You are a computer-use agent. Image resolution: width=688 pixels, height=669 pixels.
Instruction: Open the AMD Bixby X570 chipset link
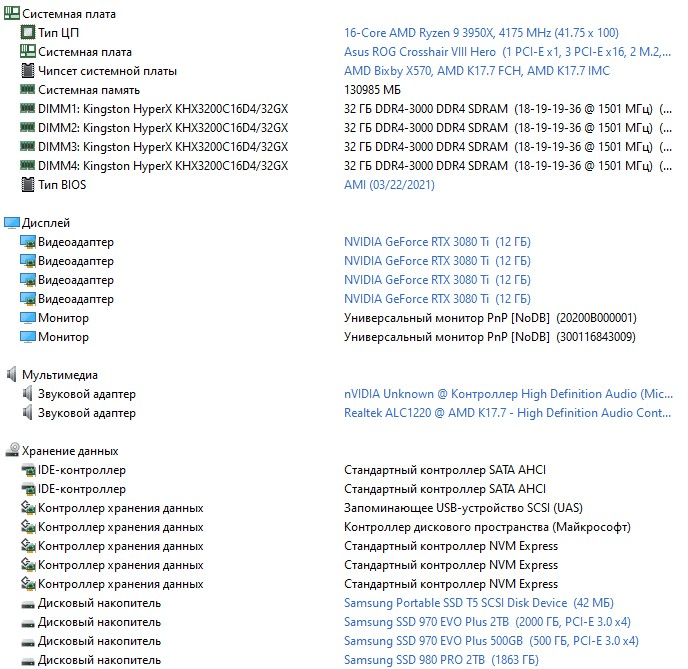click(477, 71)
